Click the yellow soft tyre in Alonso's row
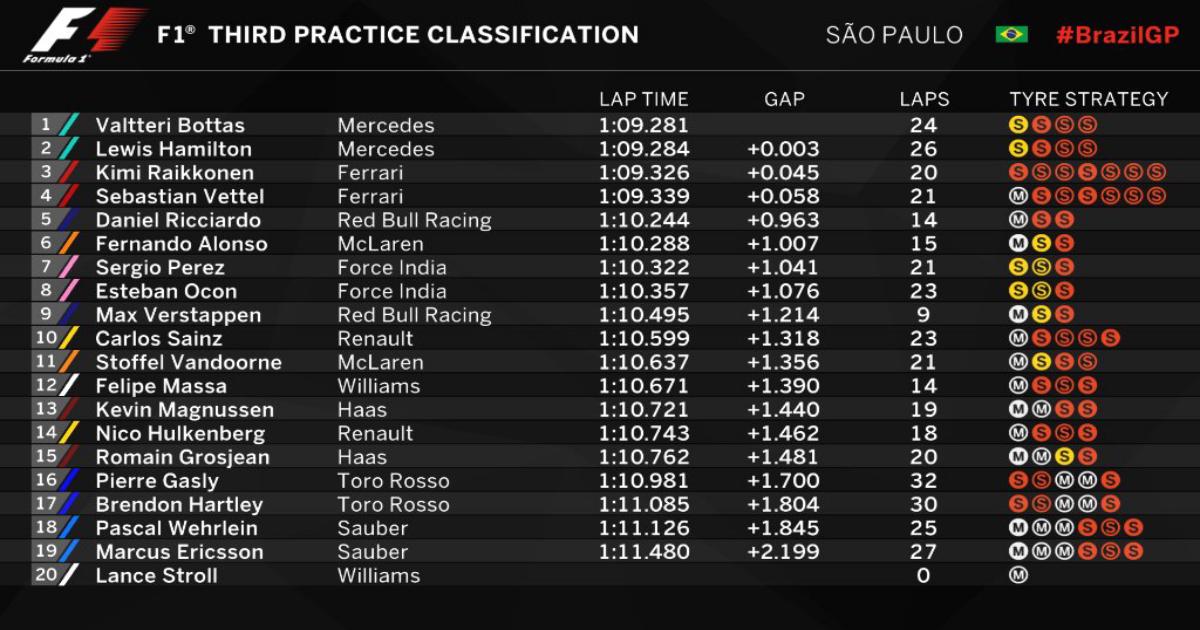Screen dimensions: 1200x630 pos(1041,243)
